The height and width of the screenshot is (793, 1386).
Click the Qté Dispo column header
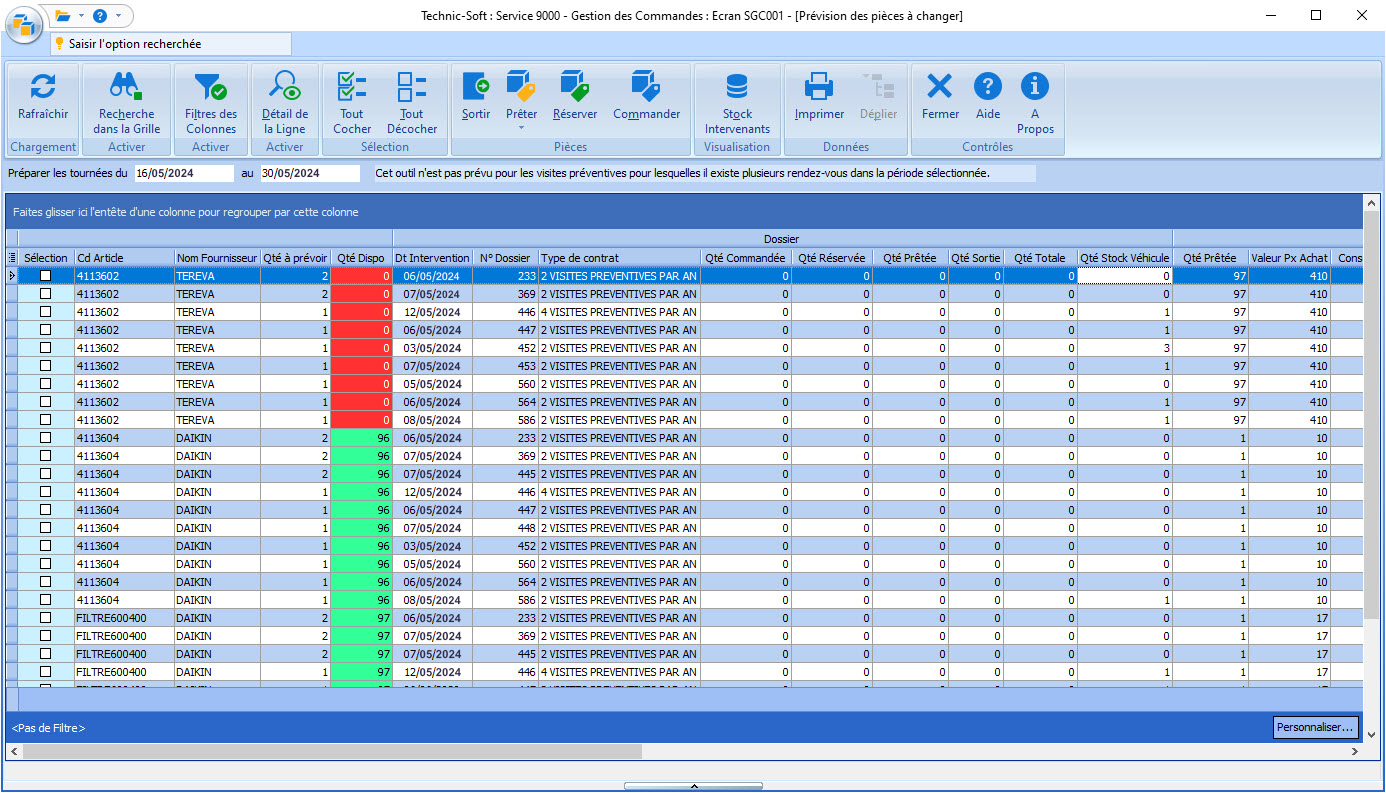click(x=361, y=258)
